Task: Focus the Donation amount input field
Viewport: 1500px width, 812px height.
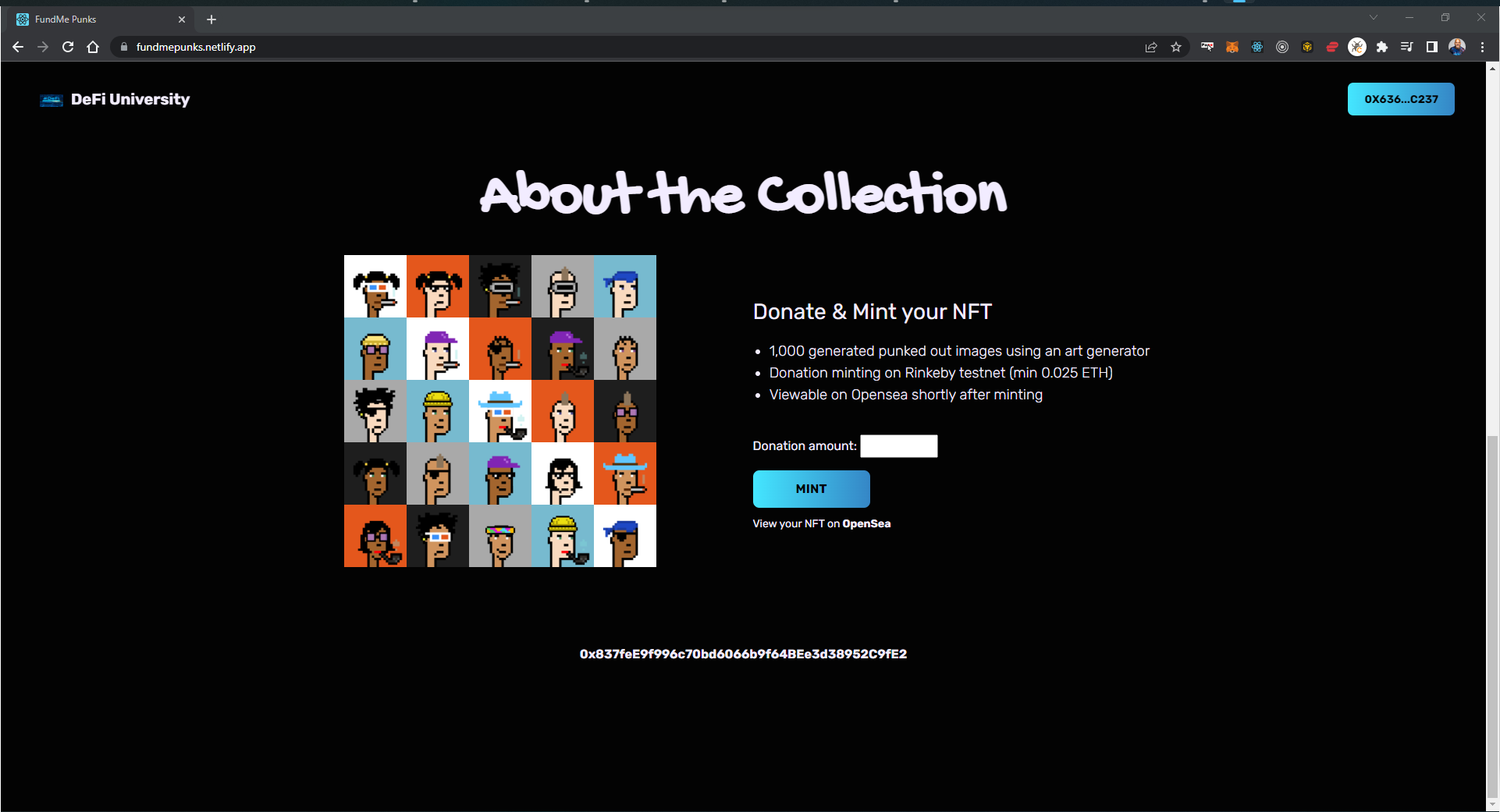Action: point(899,446)
